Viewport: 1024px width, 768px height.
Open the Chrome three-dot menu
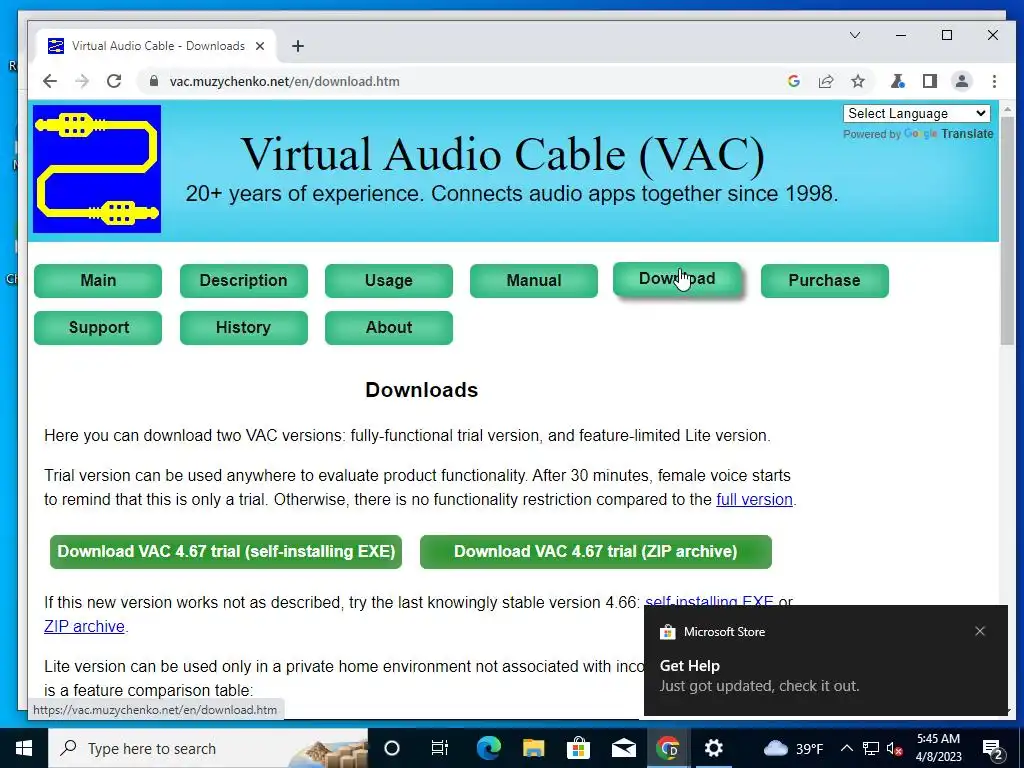pyautogui.click(x=994, y=81)
